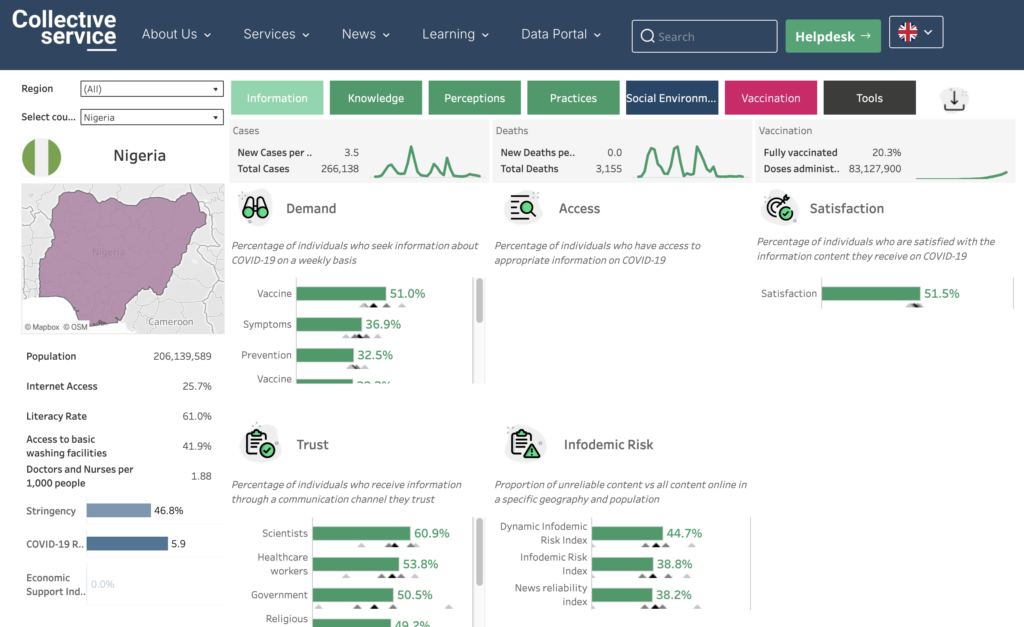Click the Infodemic Risk heading
The image size is (1024, 627).
[x=608, y=444]
